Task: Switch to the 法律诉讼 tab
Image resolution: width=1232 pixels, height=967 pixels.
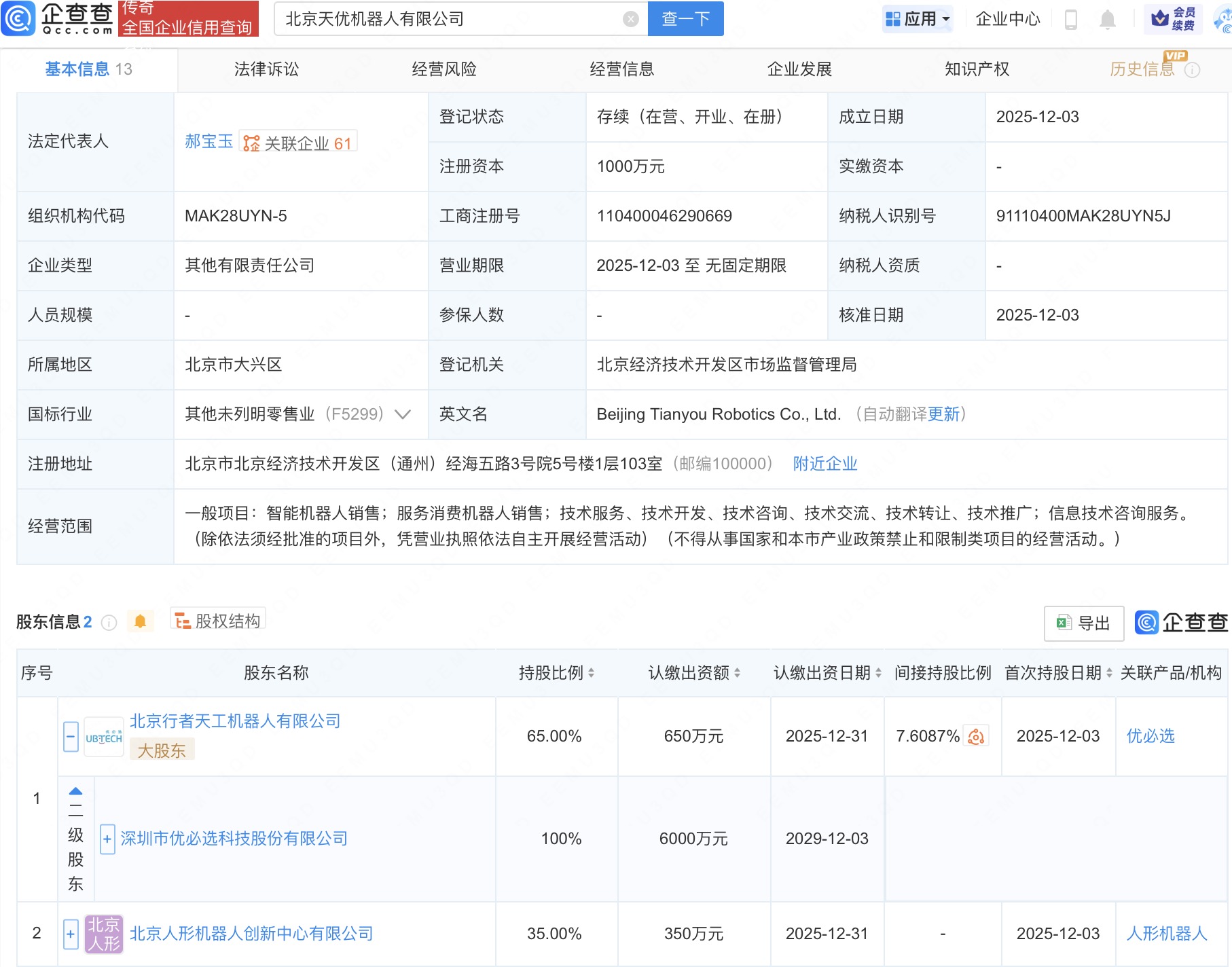Action: pos(266,69)
